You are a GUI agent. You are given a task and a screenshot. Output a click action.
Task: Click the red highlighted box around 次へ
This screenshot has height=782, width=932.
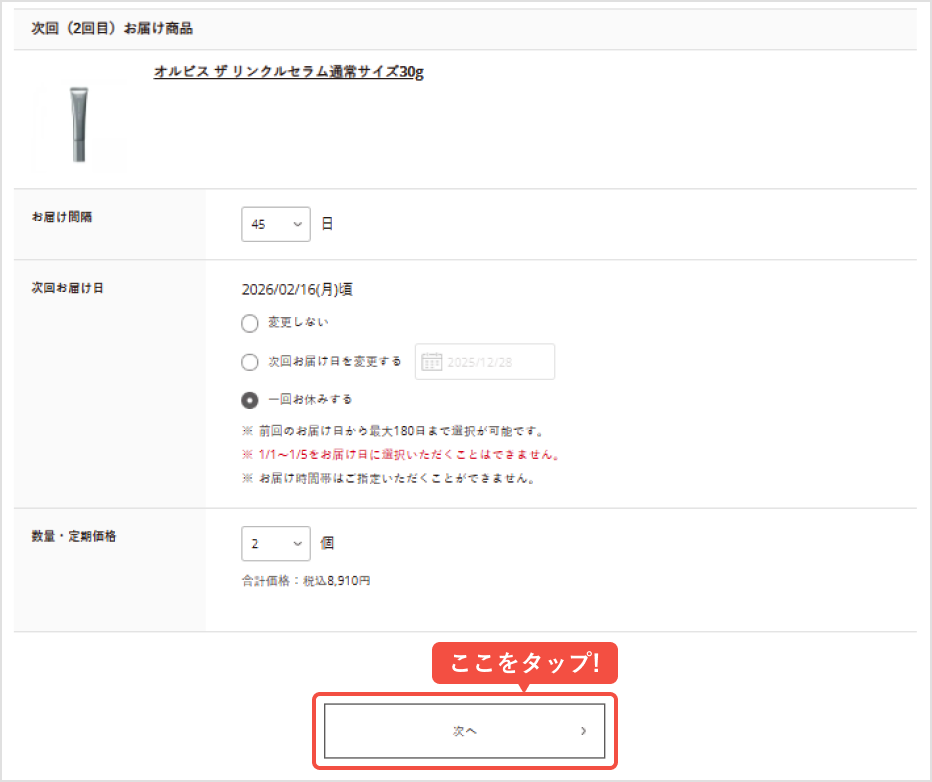[x=463, y=731]
